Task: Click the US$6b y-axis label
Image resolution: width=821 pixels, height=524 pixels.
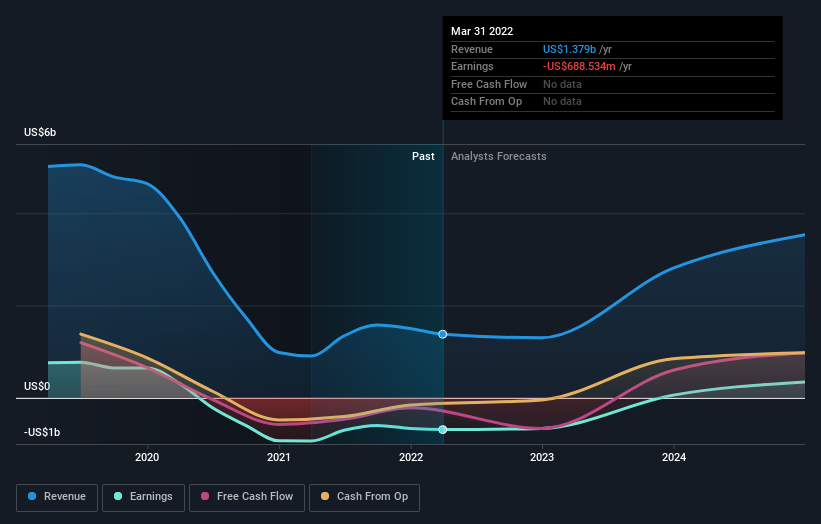Action: [40, 132]
